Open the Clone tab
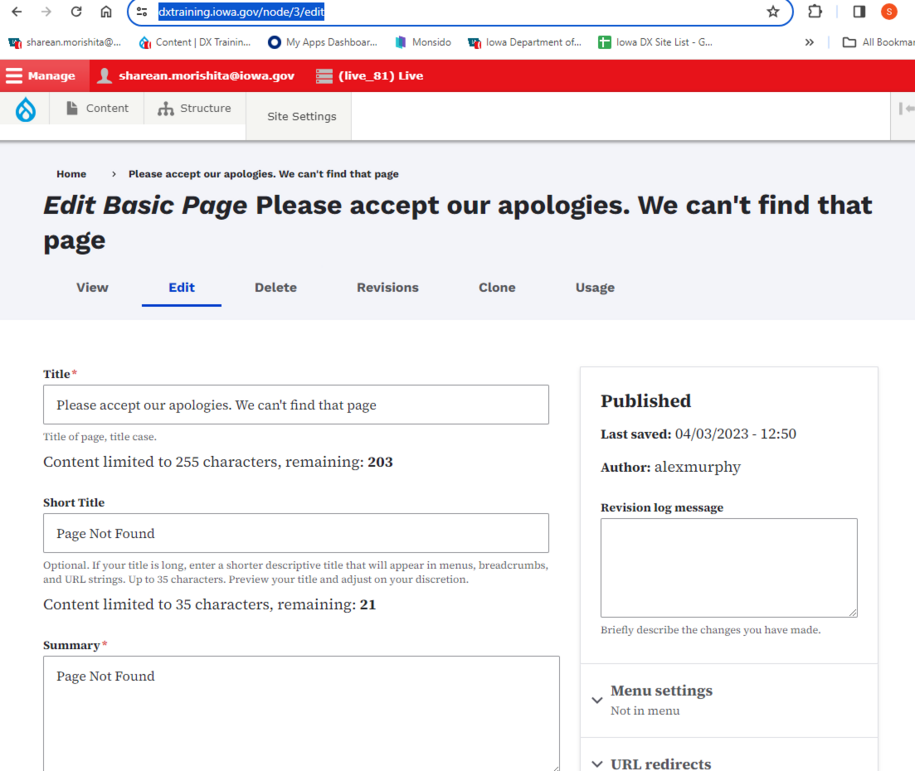 click(497, 287)
